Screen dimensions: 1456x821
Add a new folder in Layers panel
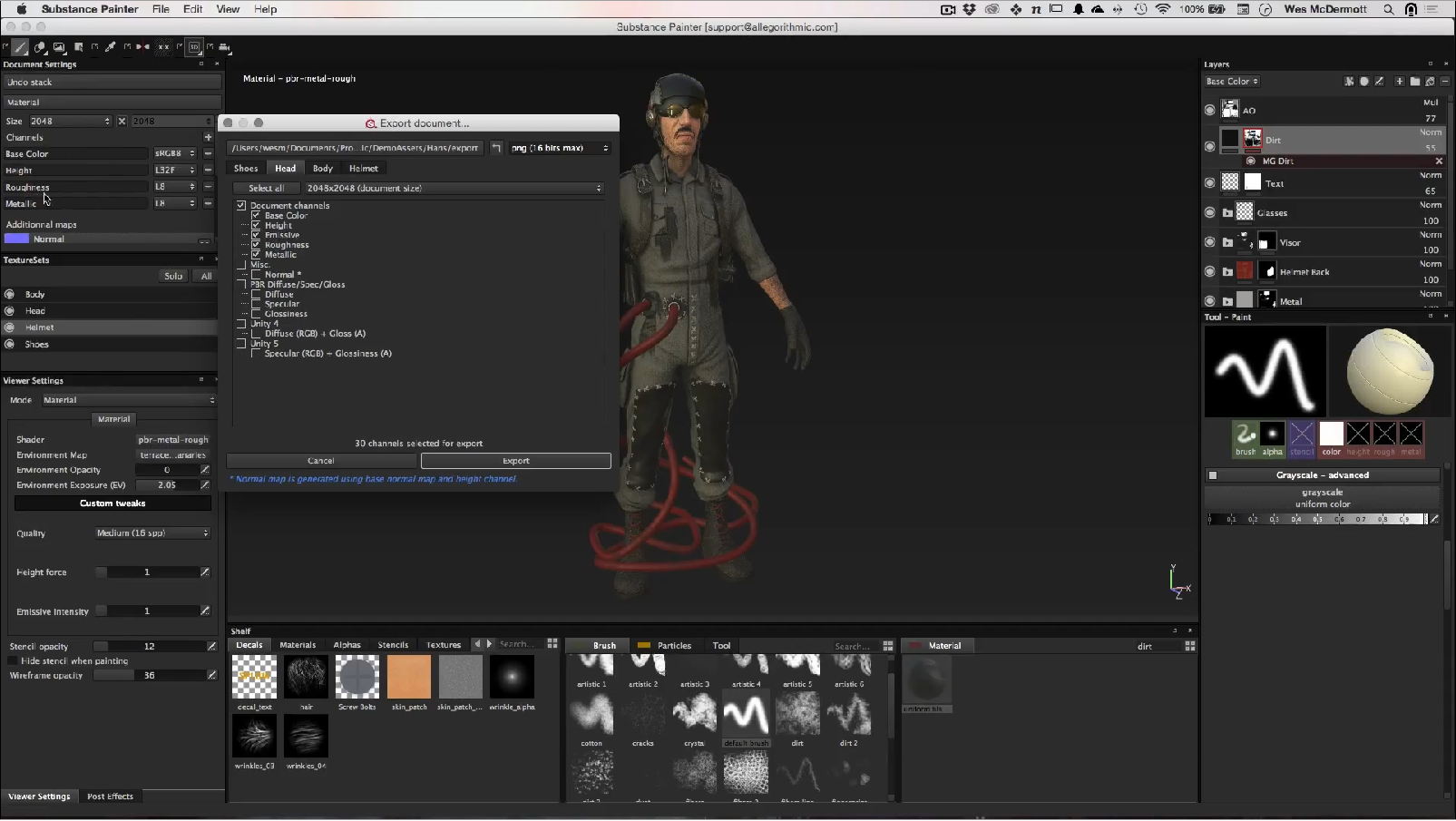click(1414, 82)
